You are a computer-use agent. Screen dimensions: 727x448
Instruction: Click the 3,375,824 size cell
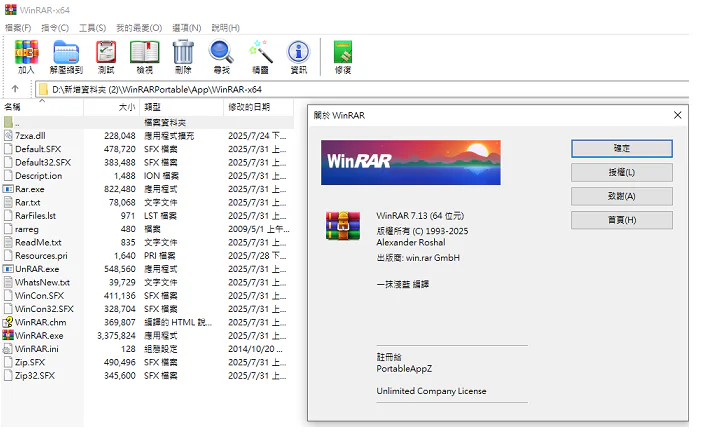pyautogui.click(x=116, y=335)
